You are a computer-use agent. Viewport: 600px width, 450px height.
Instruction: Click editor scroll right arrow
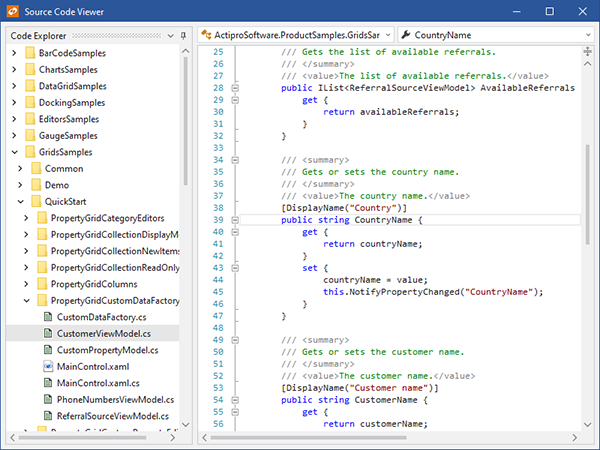point(574,437)
